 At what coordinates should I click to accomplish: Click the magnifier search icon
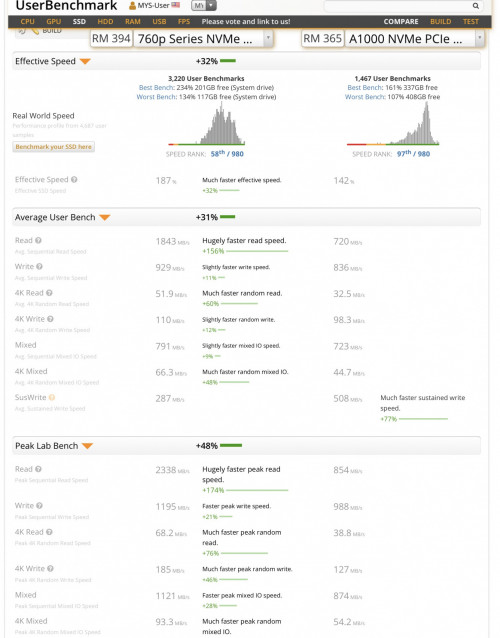pos(475,6)
